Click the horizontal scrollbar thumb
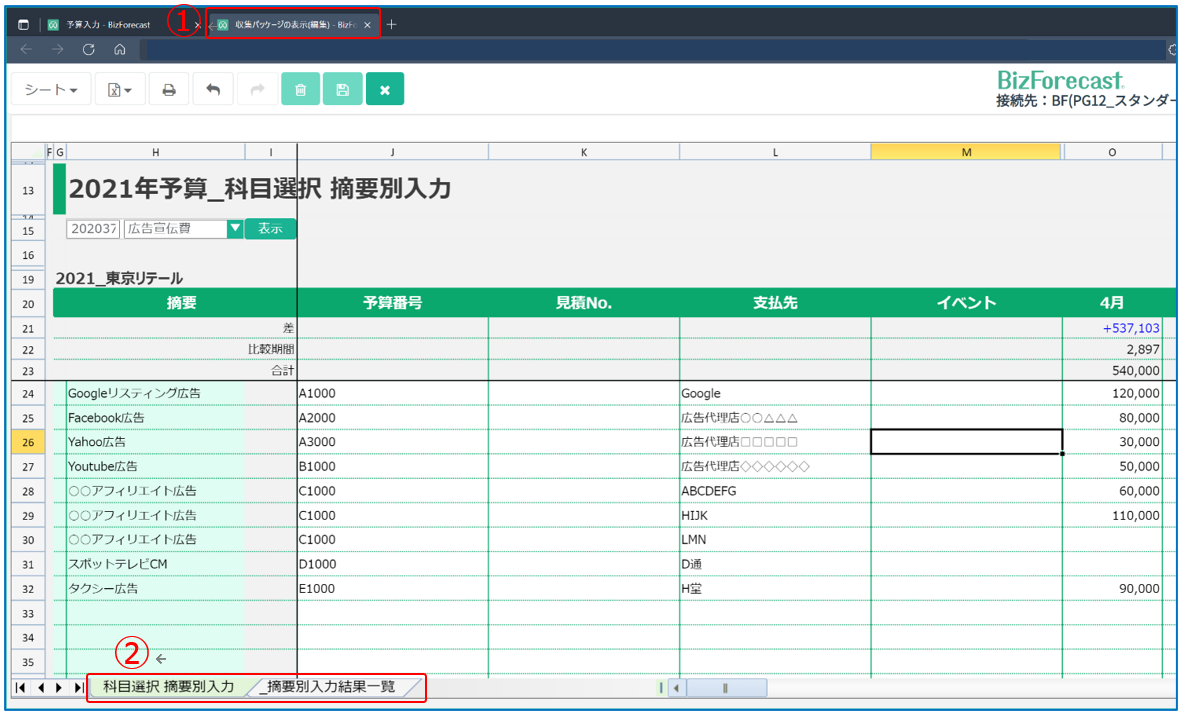1180x715 pixels. coord(725,688)
